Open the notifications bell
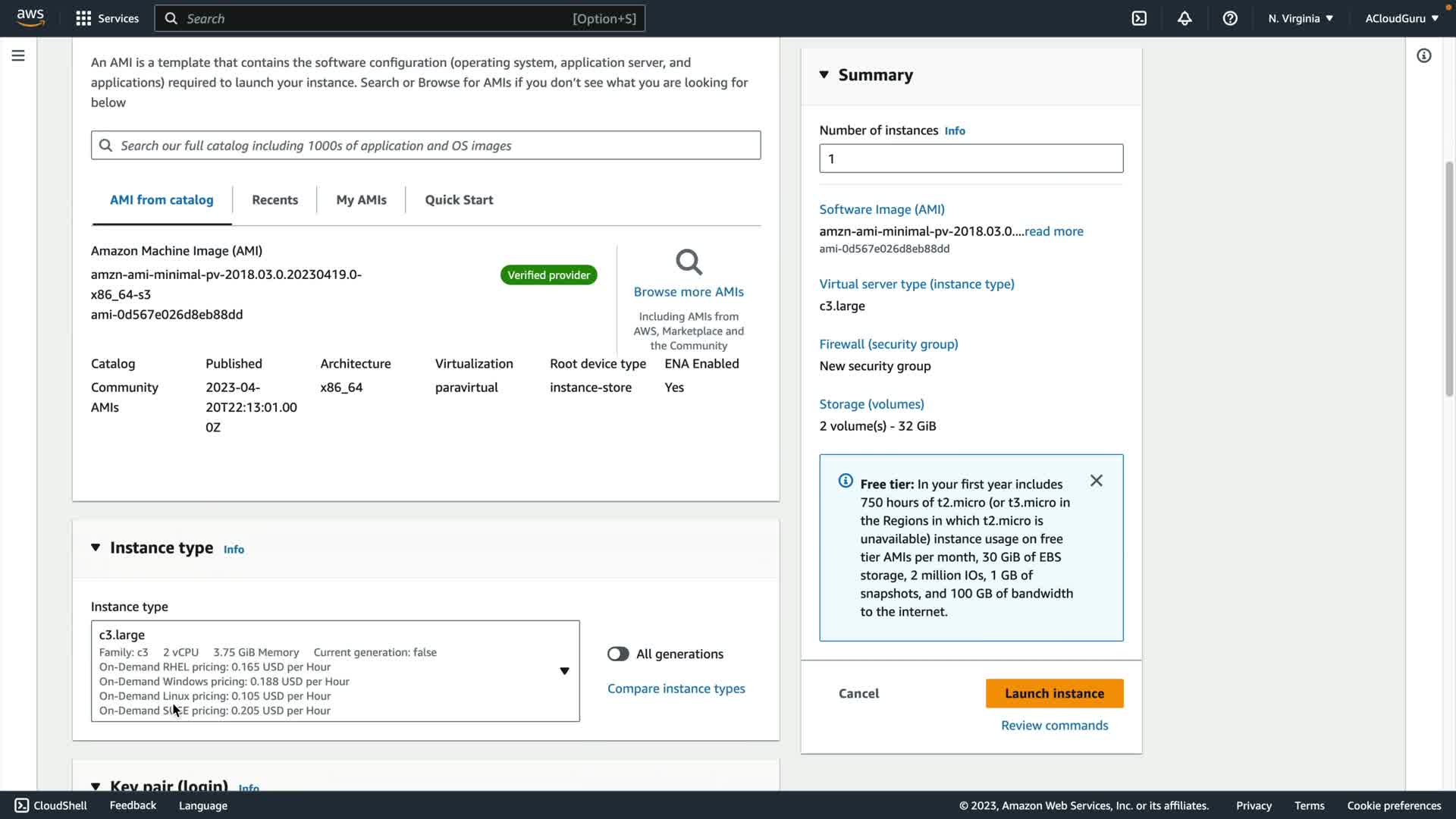The height and width of the screenshot is (819, 1456). tap(1185, 18)
